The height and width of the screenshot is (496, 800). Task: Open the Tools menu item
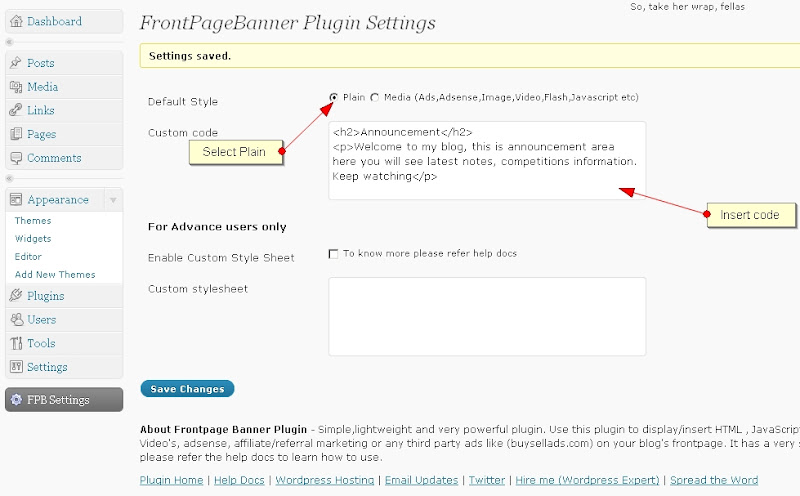(41, 343)
